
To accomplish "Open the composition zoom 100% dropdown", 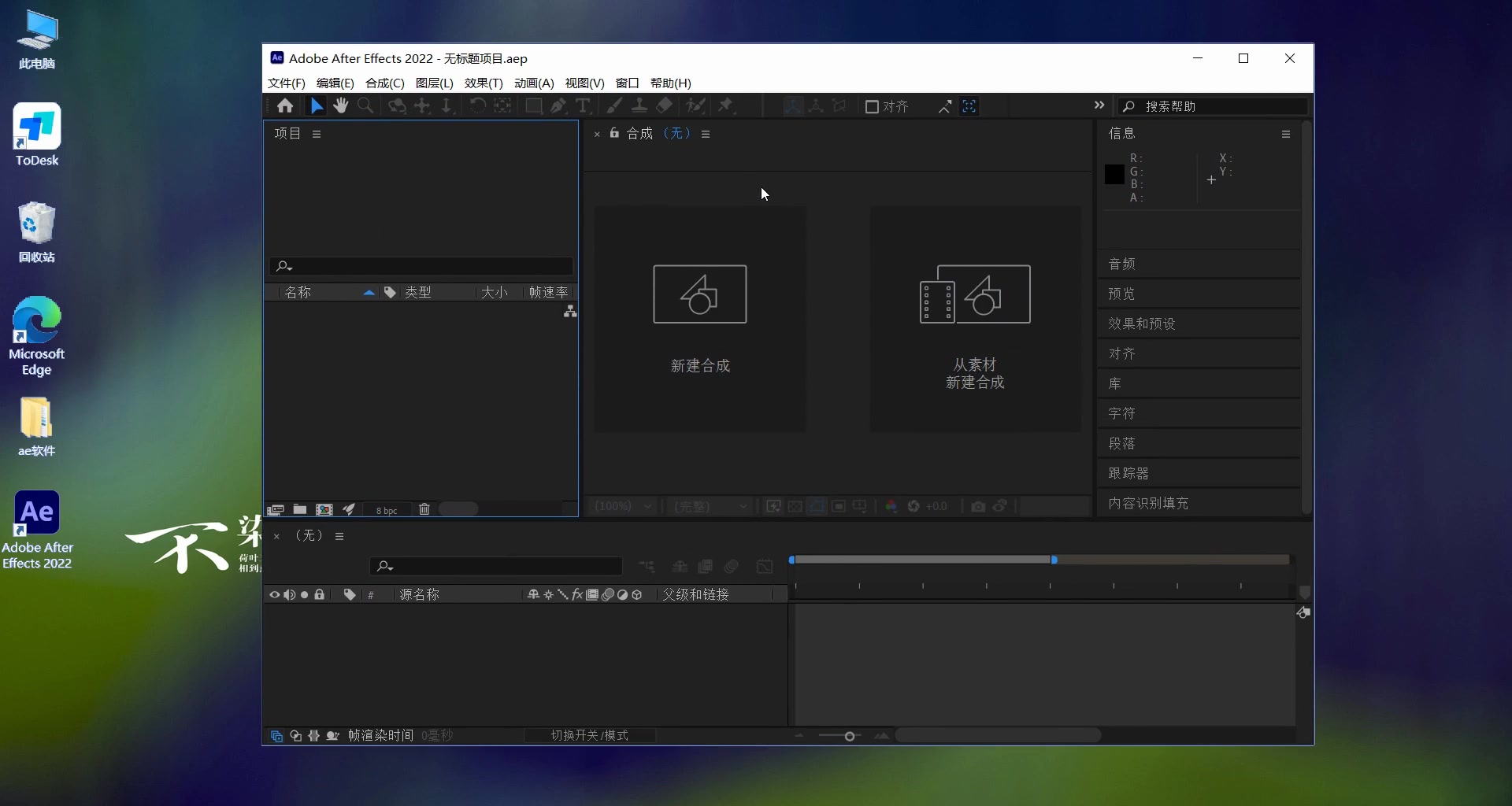I will coord(622,507).
